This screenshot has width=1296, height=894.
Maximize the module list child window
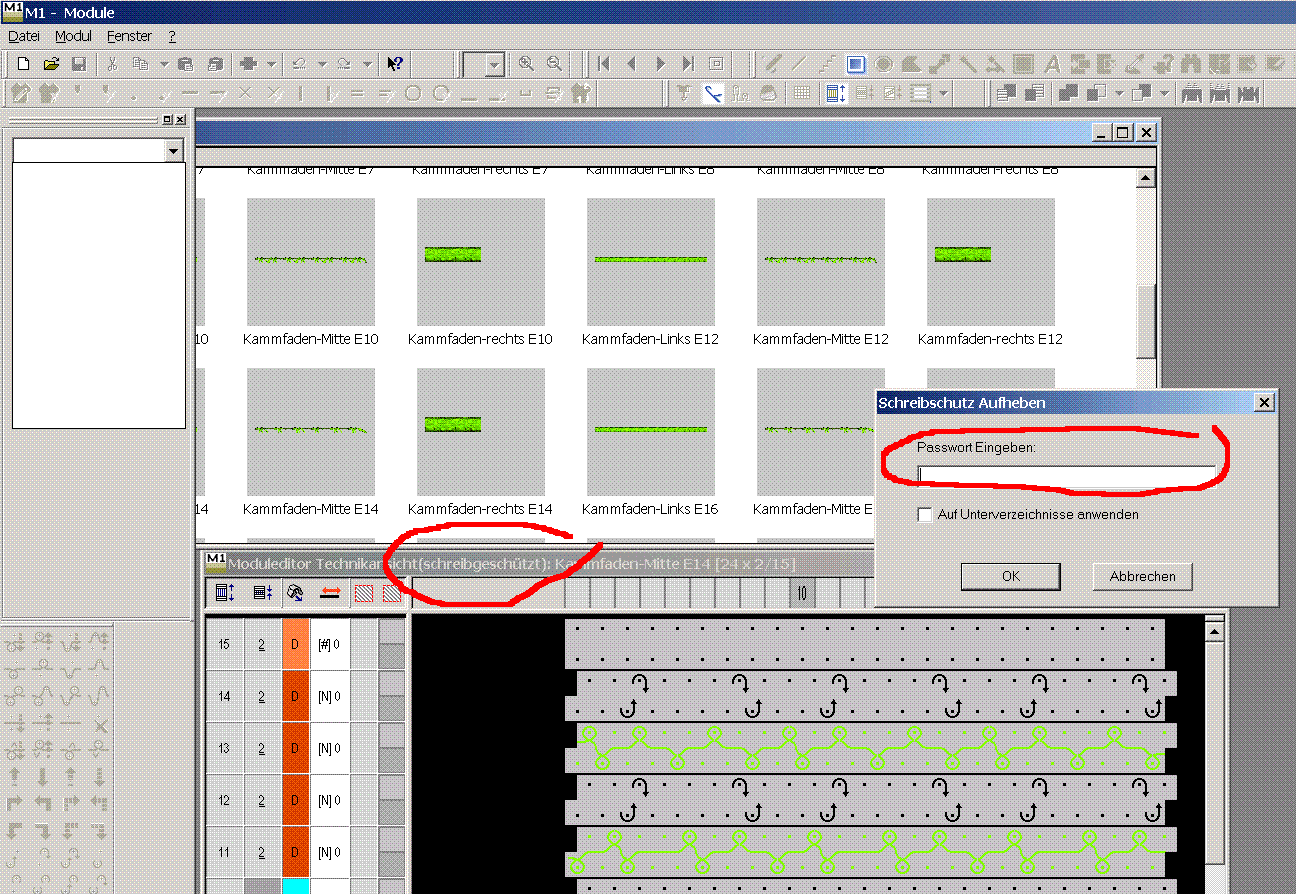point(1123,133)
